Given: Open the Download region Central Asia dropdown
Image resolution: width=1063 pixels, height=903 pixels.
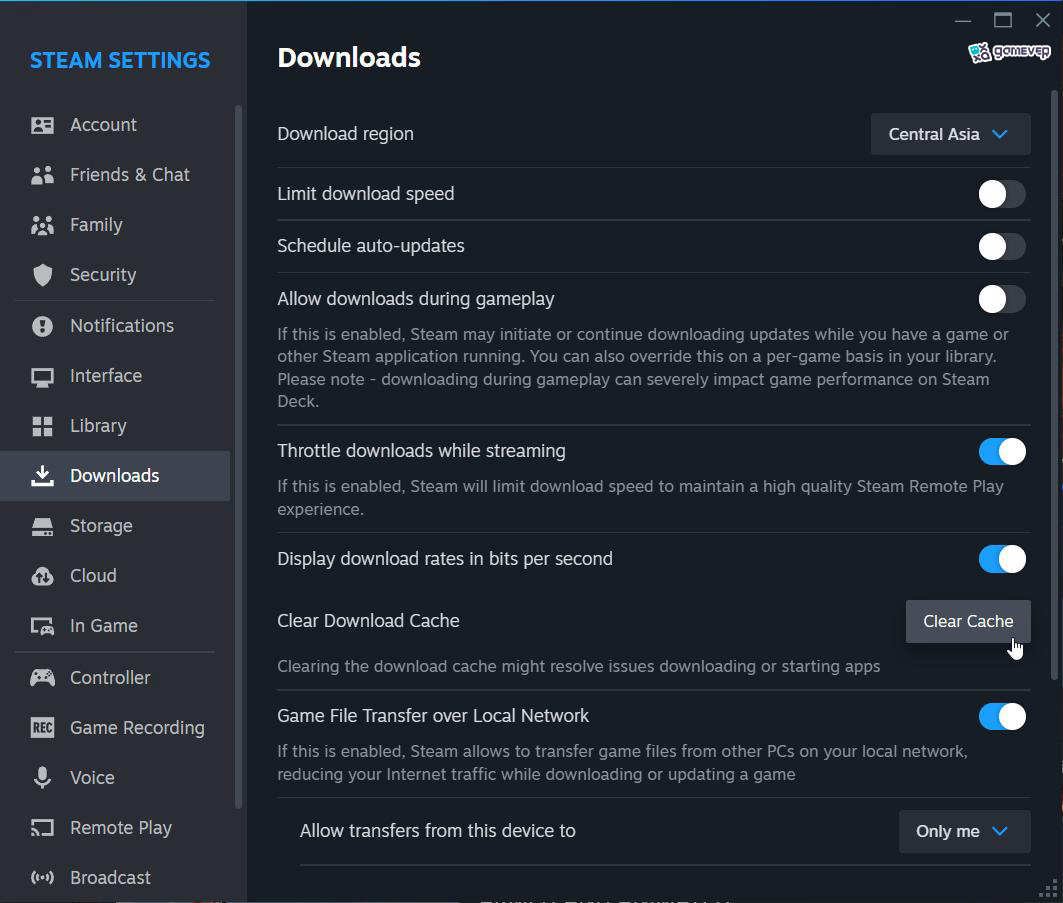Looking at the screenshot, I should point(950,134).
